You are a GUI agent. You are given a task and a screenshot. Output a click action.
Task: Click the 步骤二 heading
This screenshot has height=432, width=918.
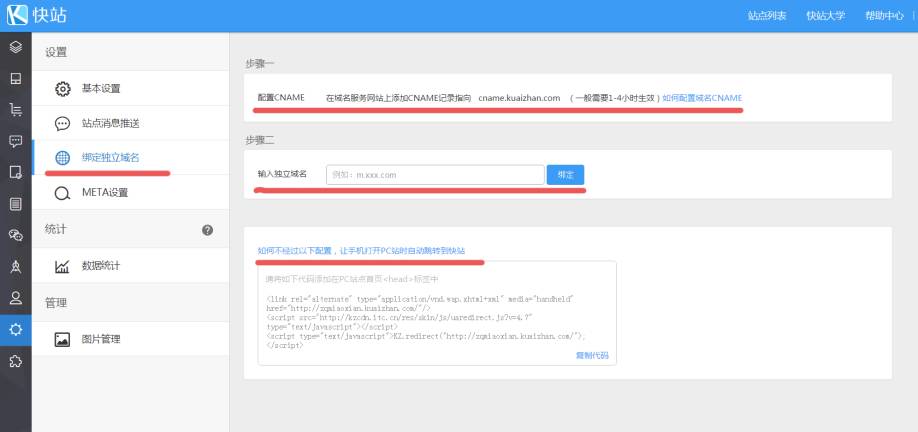pyautogui.click(x=259, y=140)
